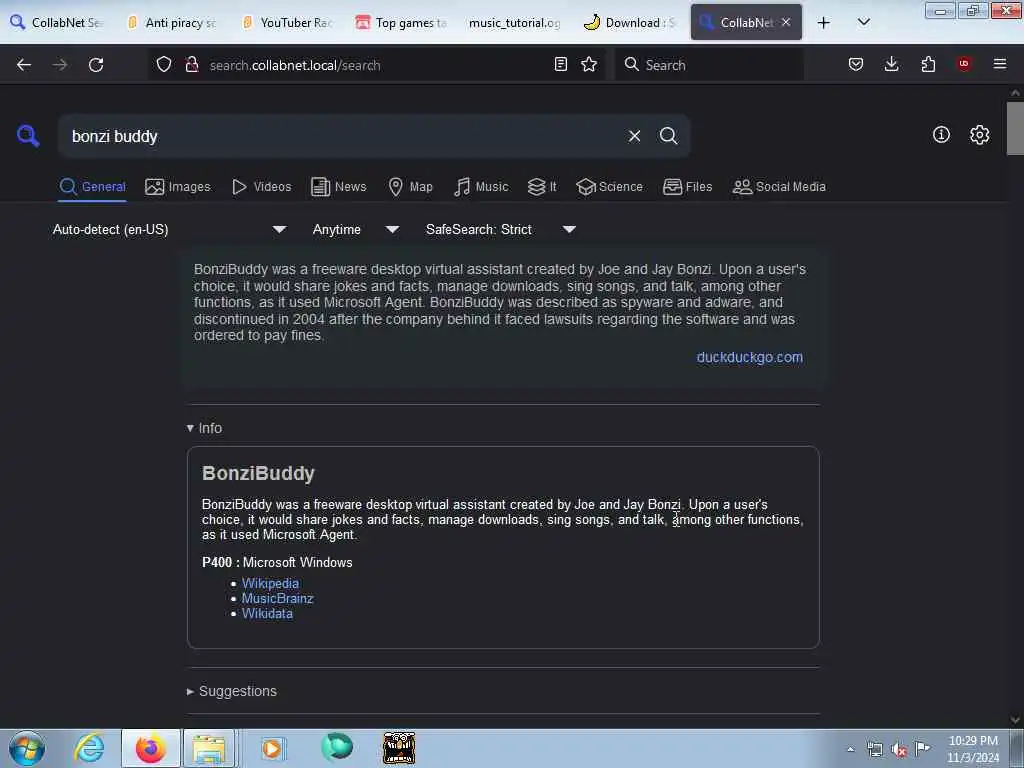The image size is (1024, 768).
Task: Click the Action Center flag tray icon
Action: (923, 749)
